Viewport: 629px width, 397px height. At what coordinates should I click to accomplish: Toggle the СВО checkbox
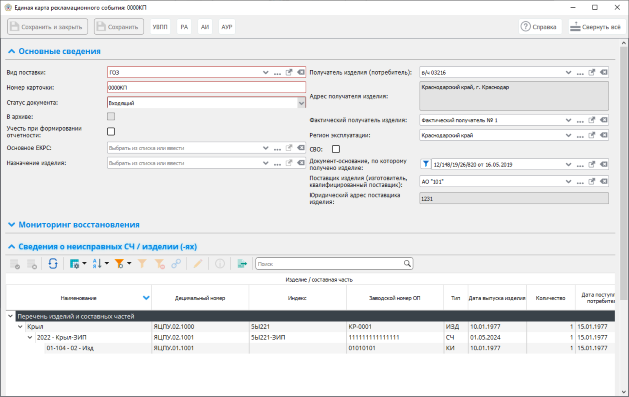point(336,149)
